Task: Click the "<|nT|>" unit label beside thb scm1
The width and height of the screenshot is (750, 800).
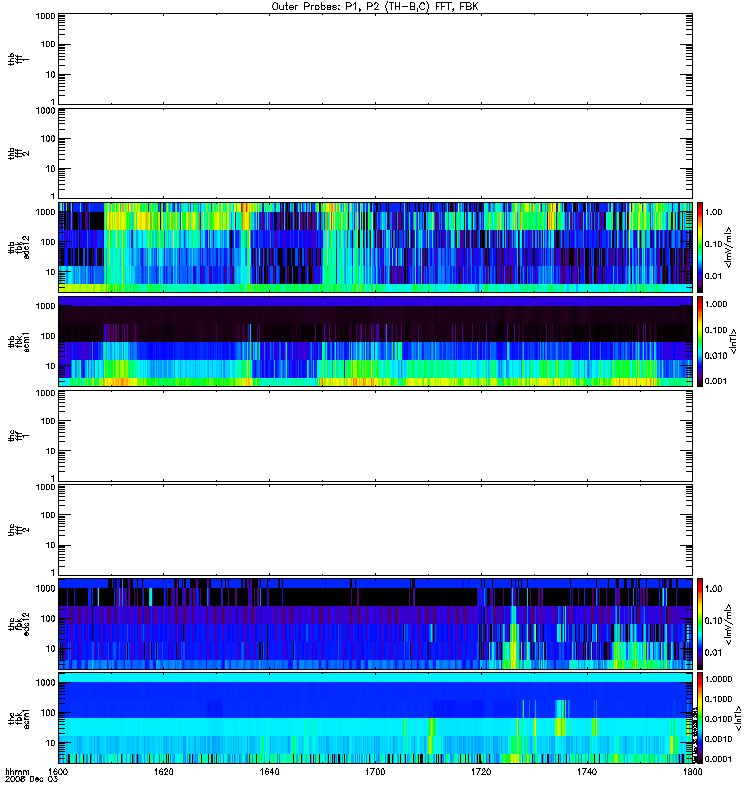Action: coord(734,342)
